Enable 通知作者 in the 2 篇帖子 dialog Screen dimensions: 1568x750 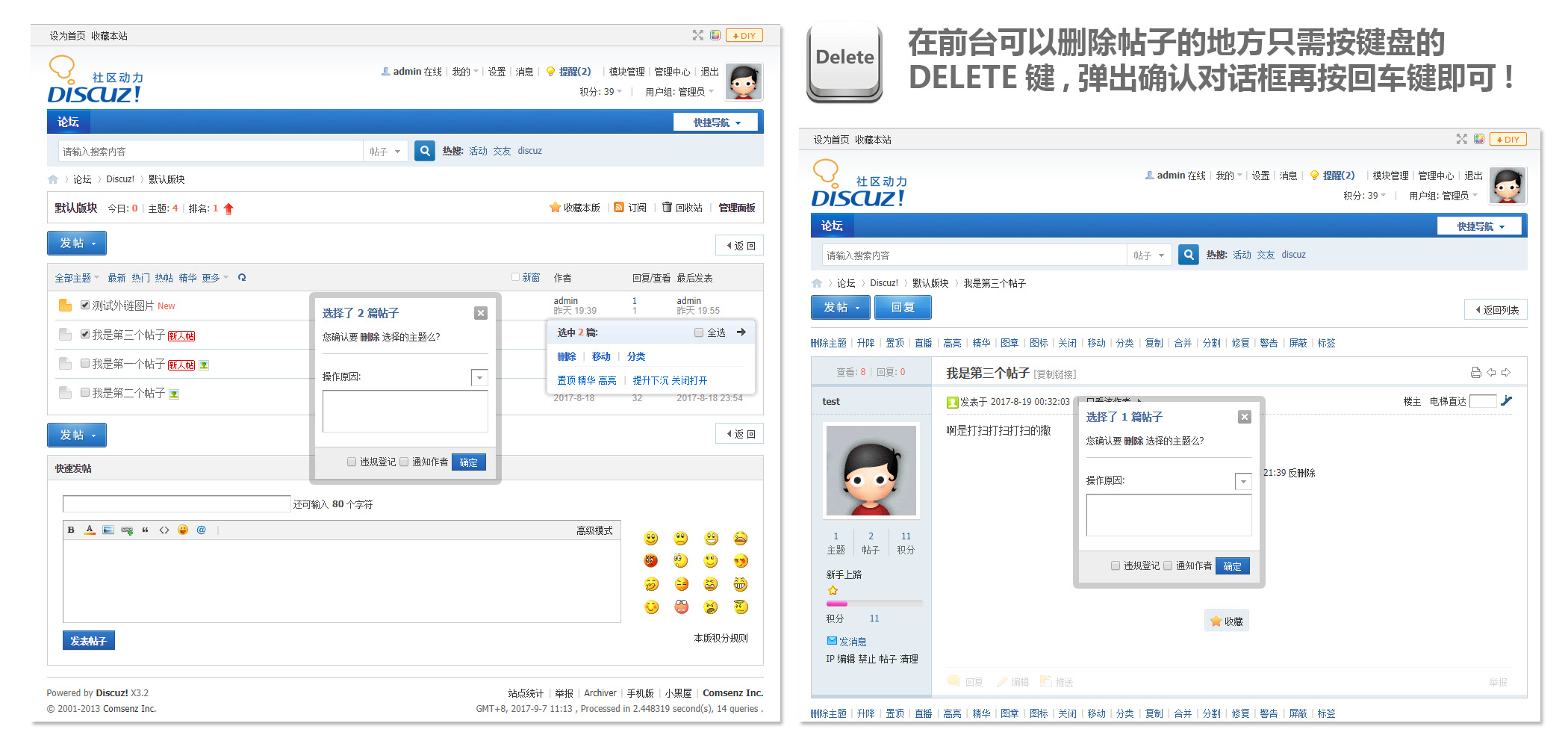click(x=404, y=462)
